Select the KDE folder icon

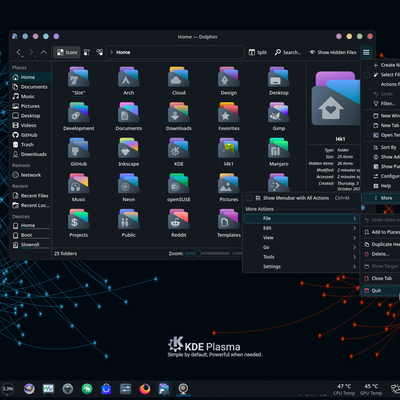[x=179, y=148]
